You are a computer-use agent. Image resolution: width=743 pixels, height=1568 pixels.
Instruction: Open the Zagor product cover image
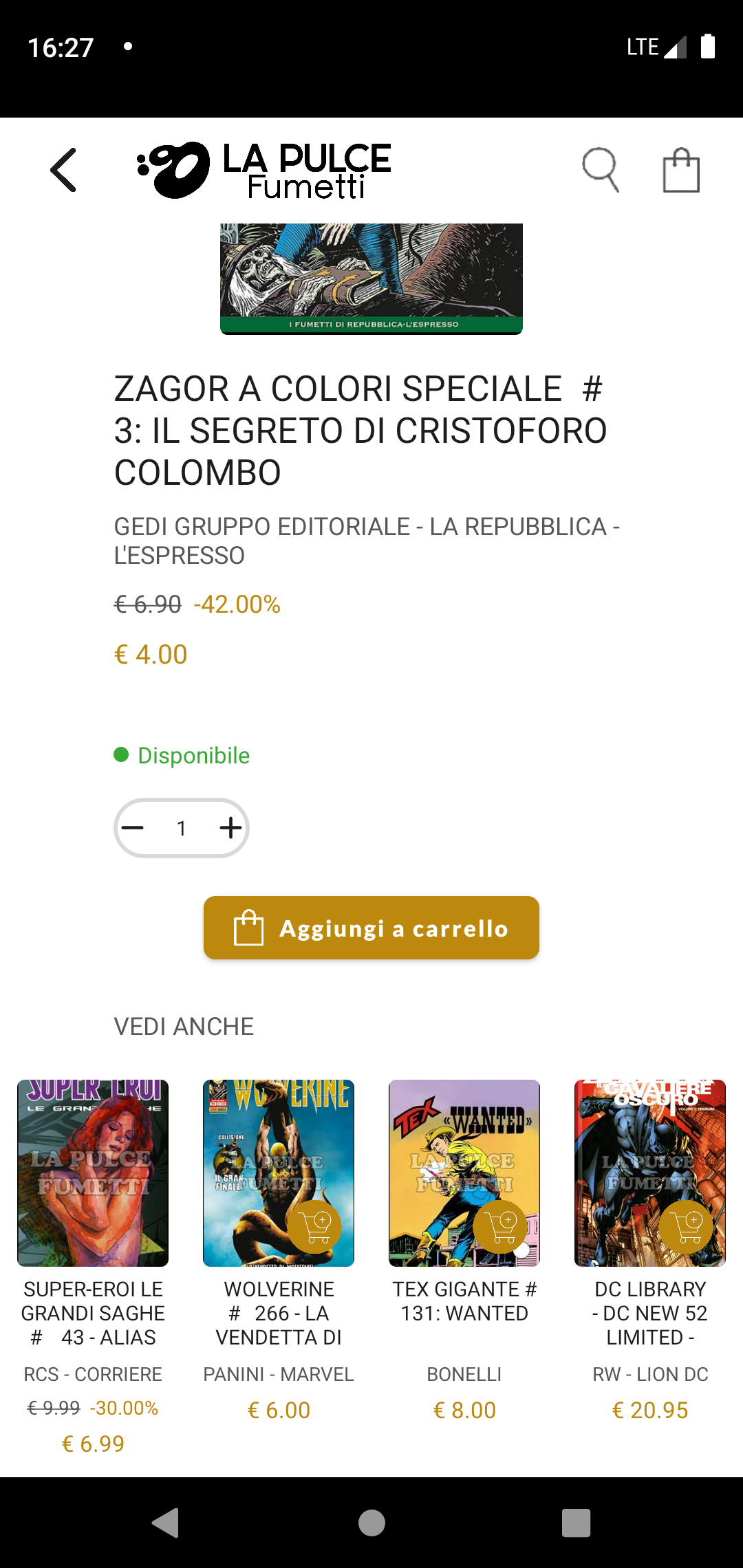[x=371, y=279]
